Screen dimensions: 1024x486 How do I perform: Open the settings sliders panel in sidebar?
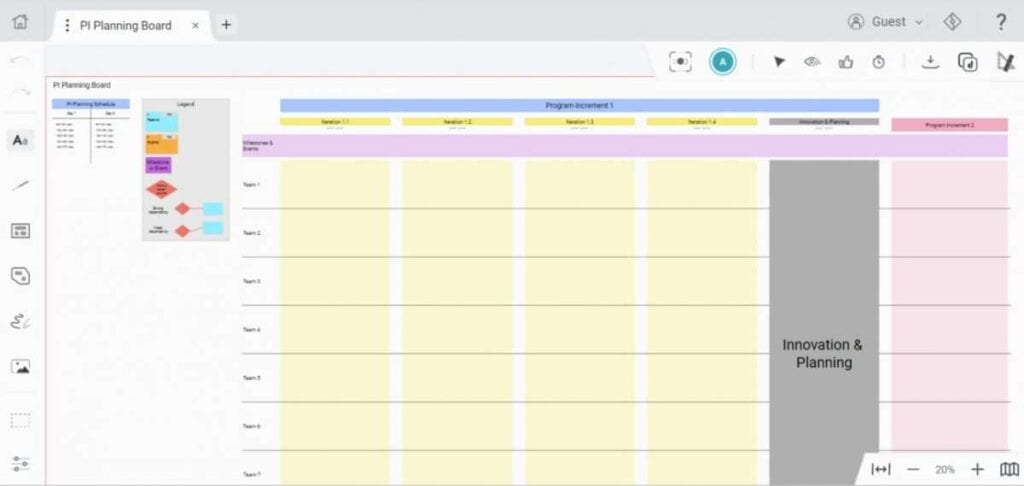tap(20, 464)
